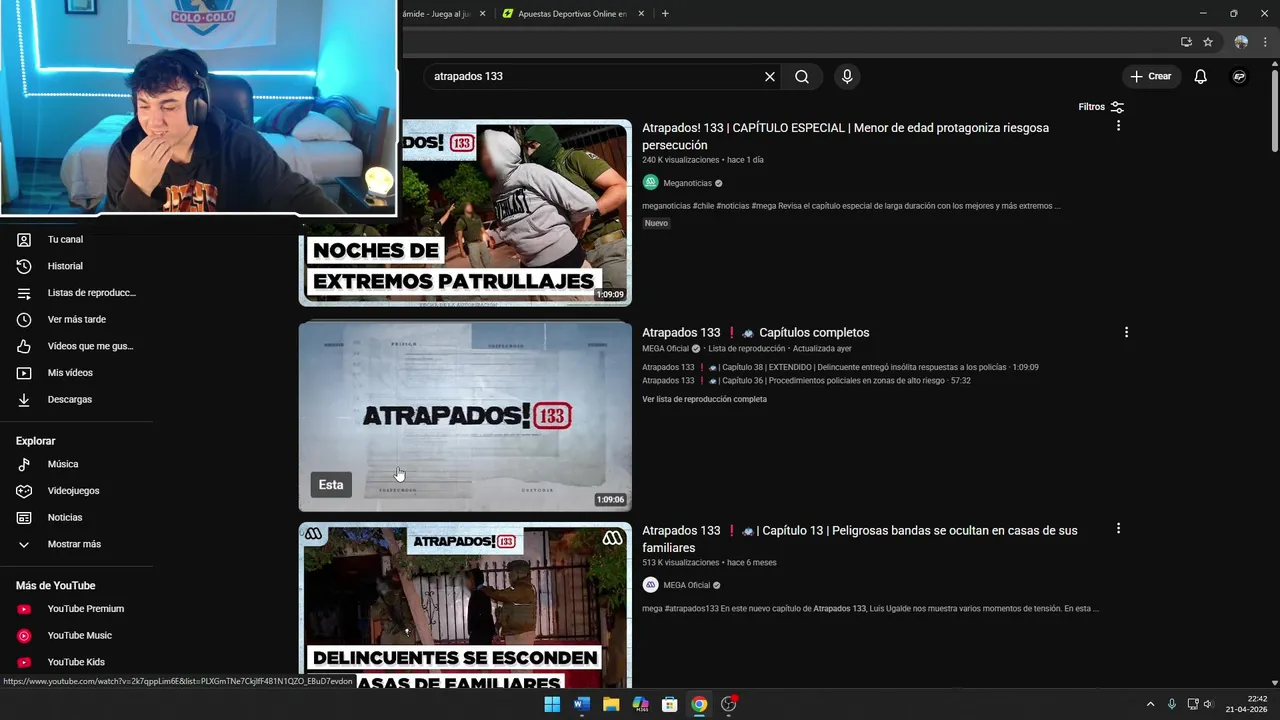Show hidden system tray icons

tap(1150, 704)
